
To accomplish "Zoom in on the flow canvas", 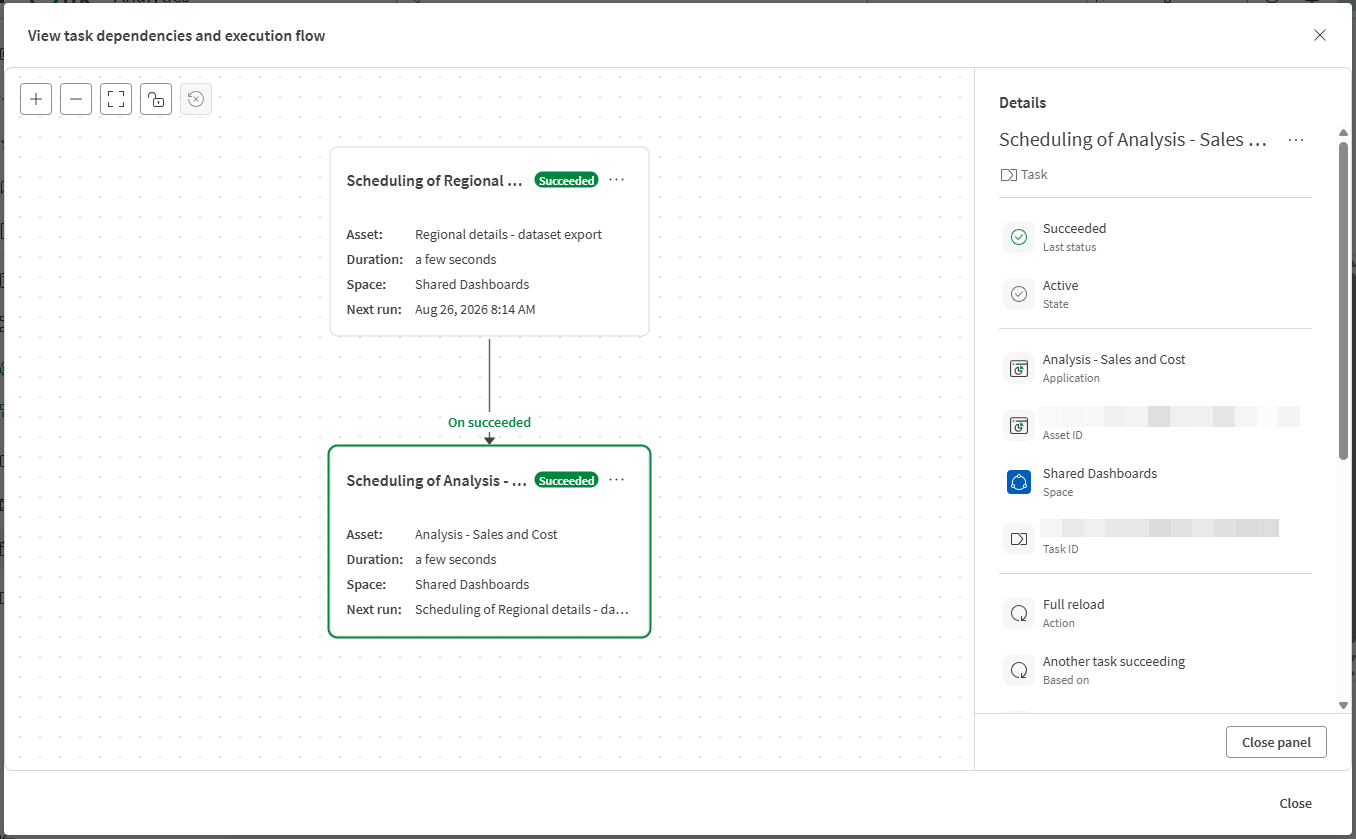I will (36, 99).
